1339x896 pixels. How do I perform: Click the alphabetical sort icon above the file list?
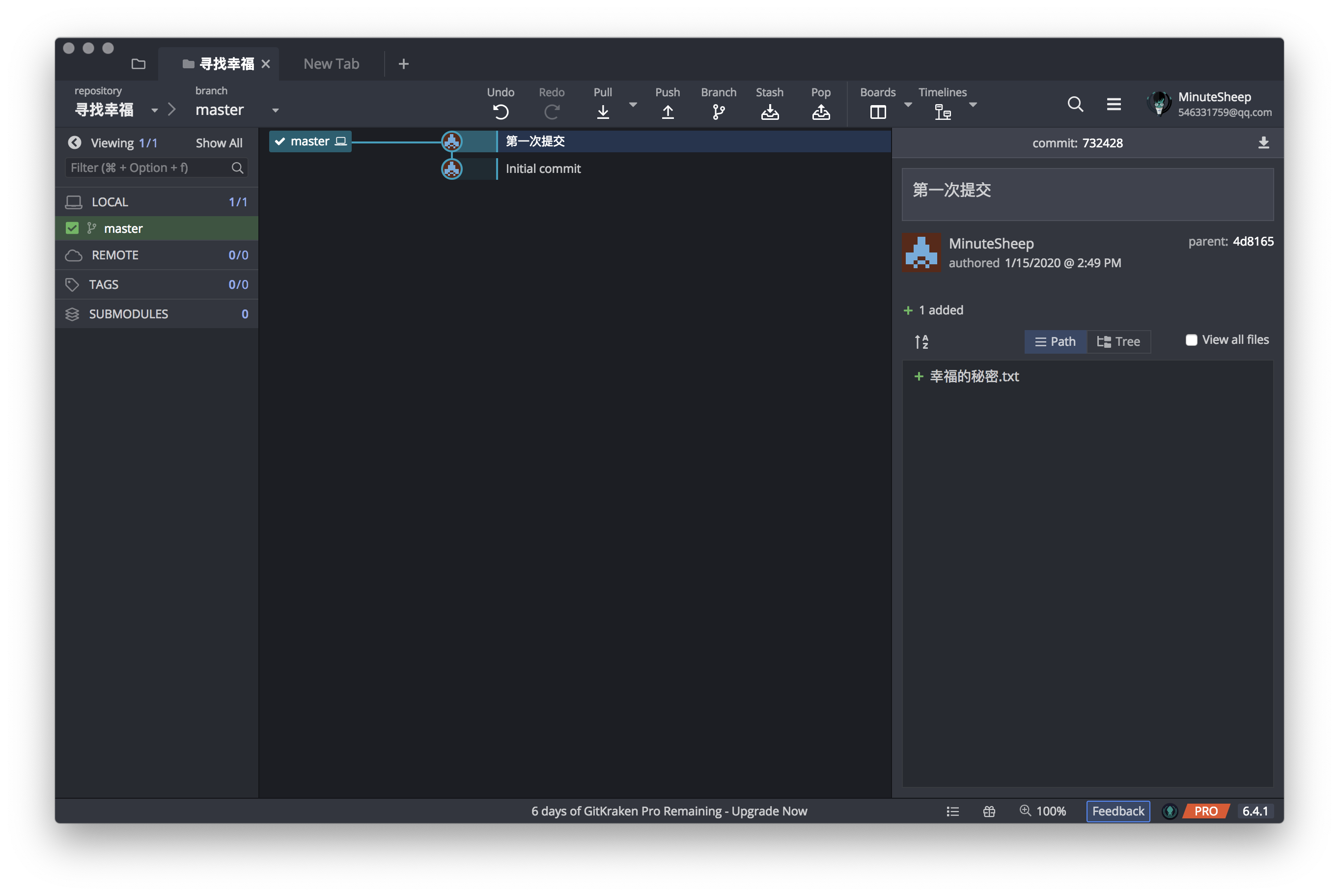pyautogui.click(x=921, y=342)
